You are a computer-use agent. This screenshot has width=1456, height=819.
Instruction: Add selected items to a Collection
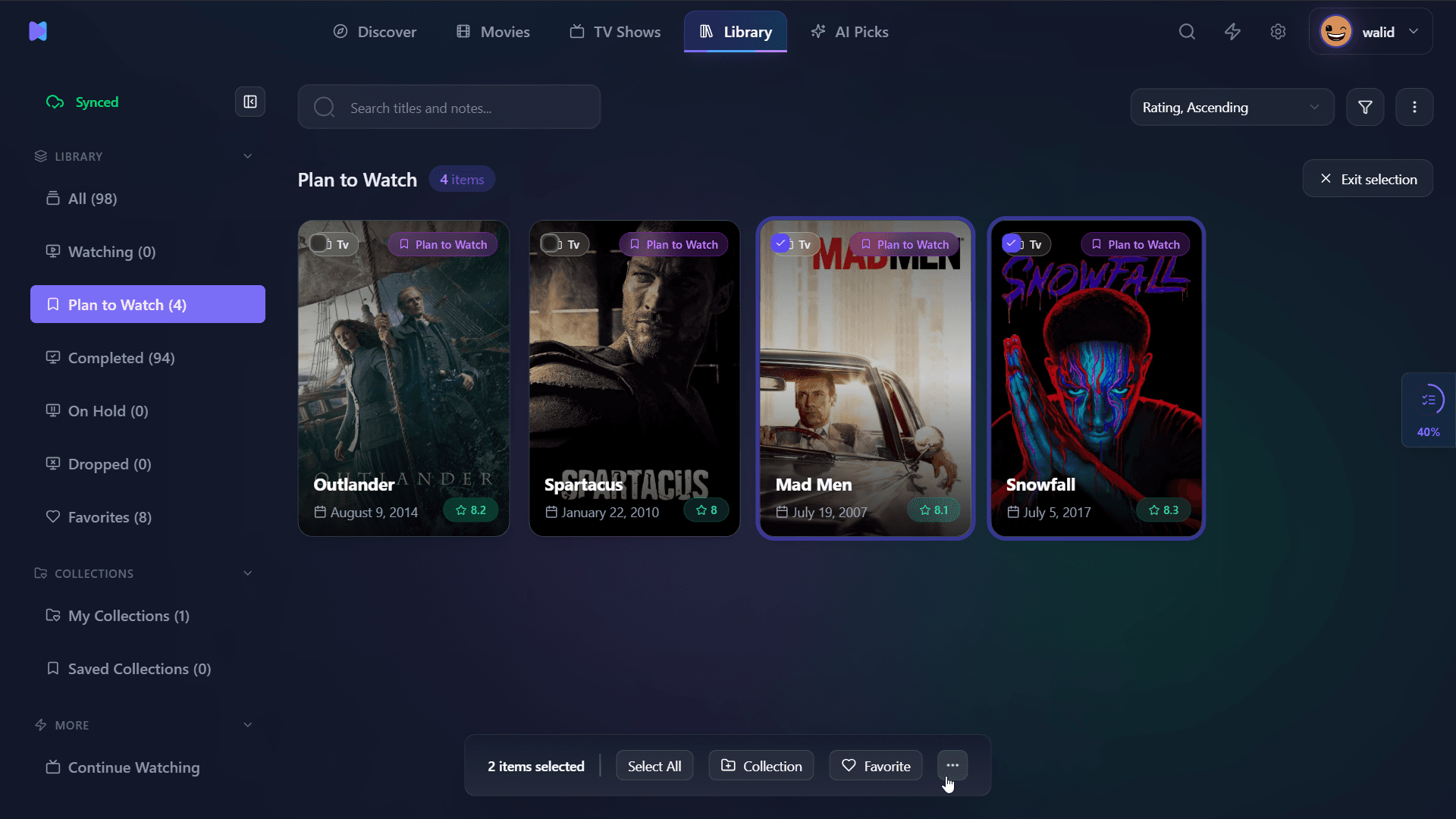[761, 766]
